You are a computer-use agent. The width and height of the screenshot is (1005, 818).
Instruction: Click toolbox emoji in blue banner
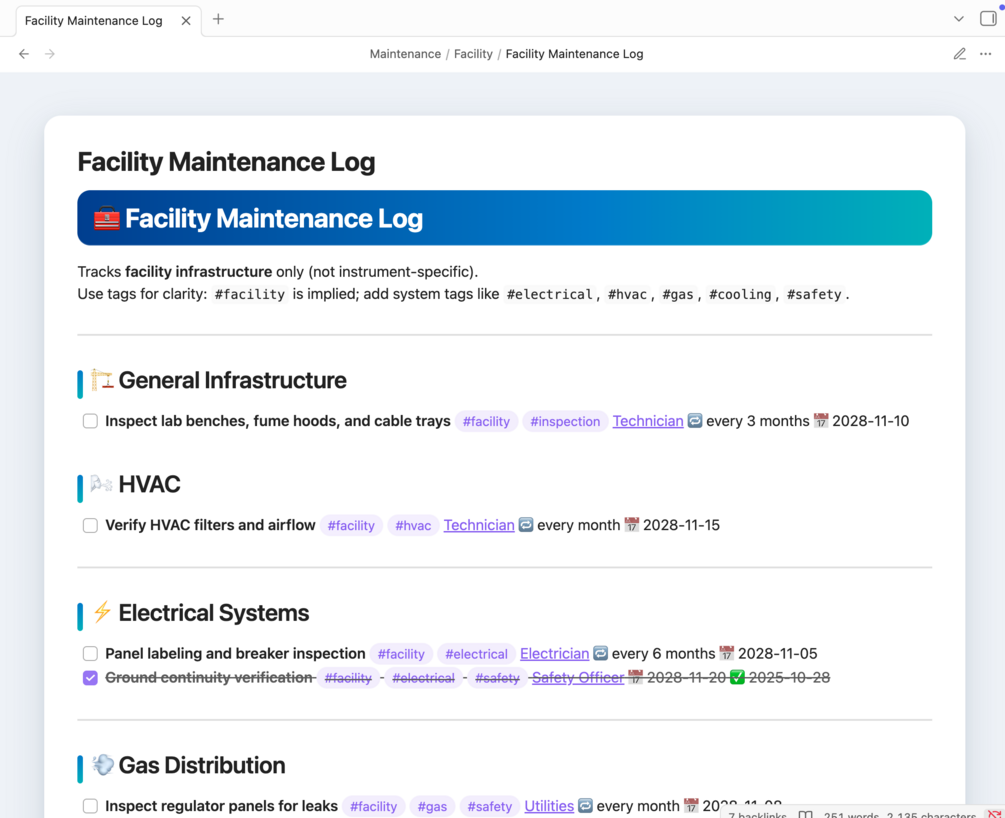tap(106, 219)
